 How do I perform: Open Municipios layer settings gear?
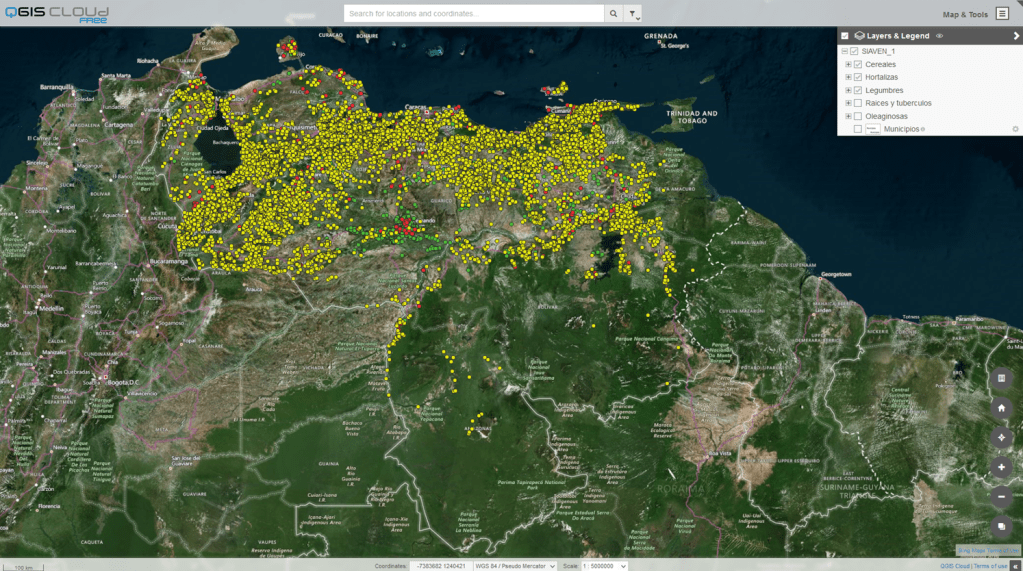1015,129
